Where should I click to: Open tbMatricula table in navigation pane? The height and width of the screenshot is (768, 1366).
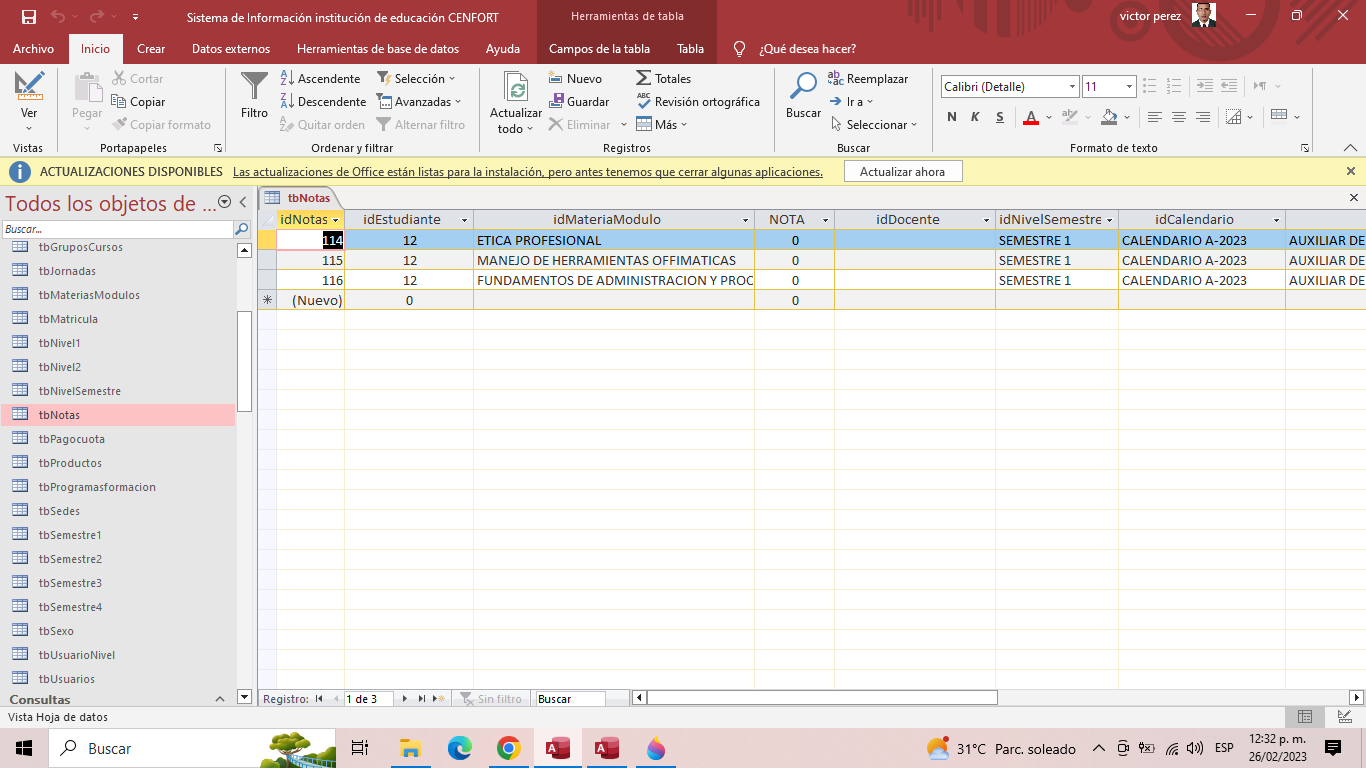[68, 319]
